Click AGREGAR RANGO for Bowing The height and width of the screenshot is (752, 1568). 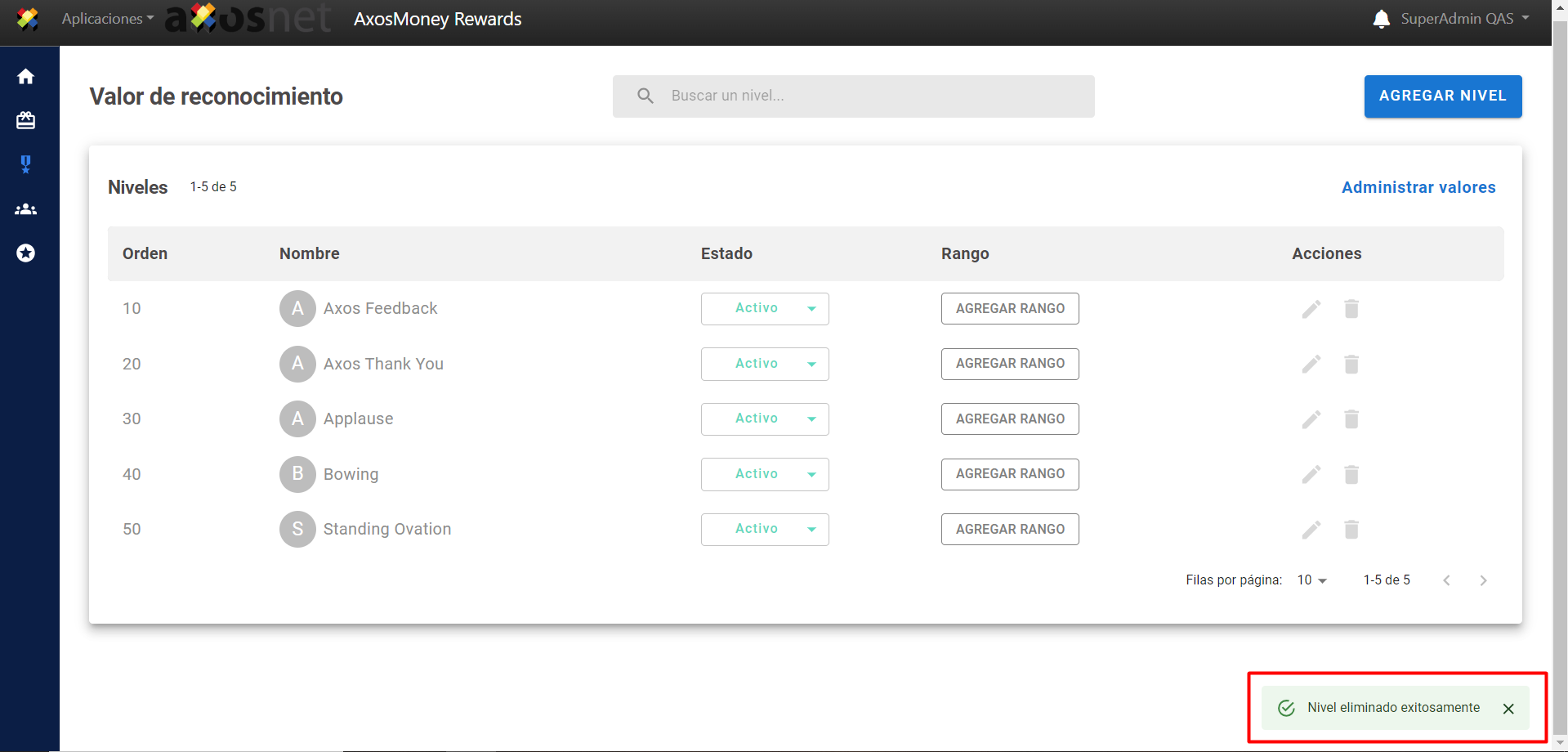pyautogui.click(x=1009, y=474)
